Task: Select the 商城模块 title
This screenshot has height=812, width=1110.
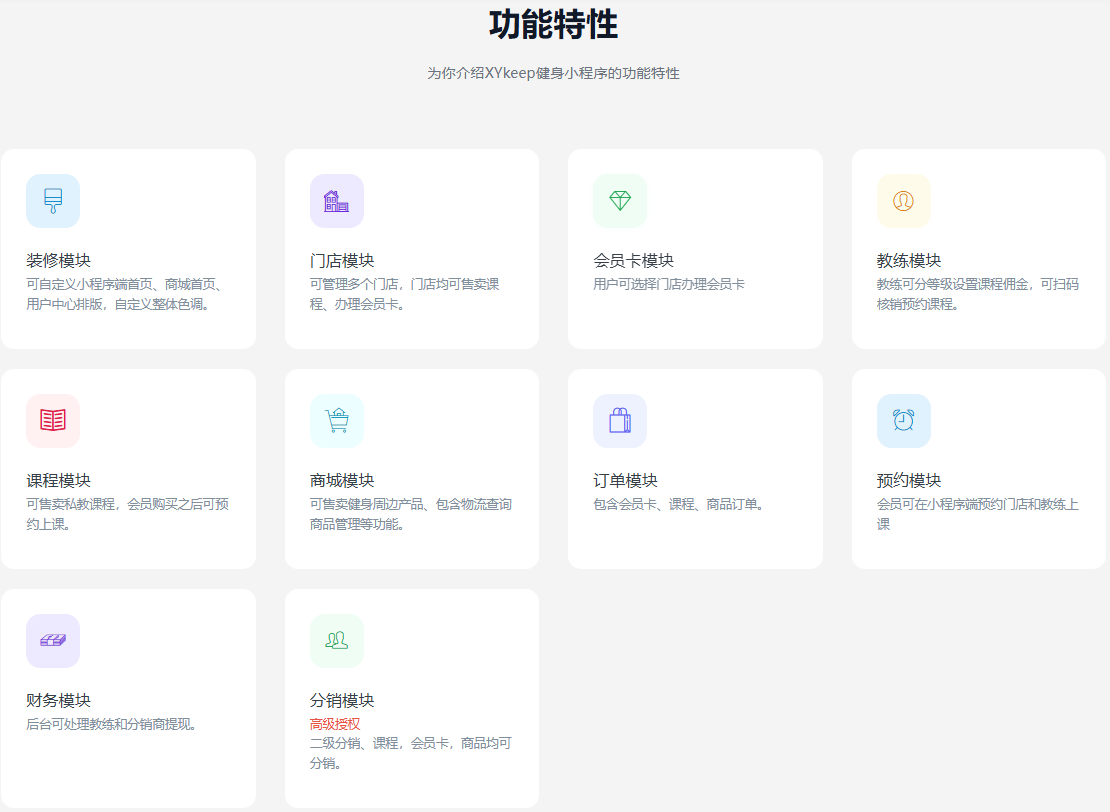Action: pos(342,481)
